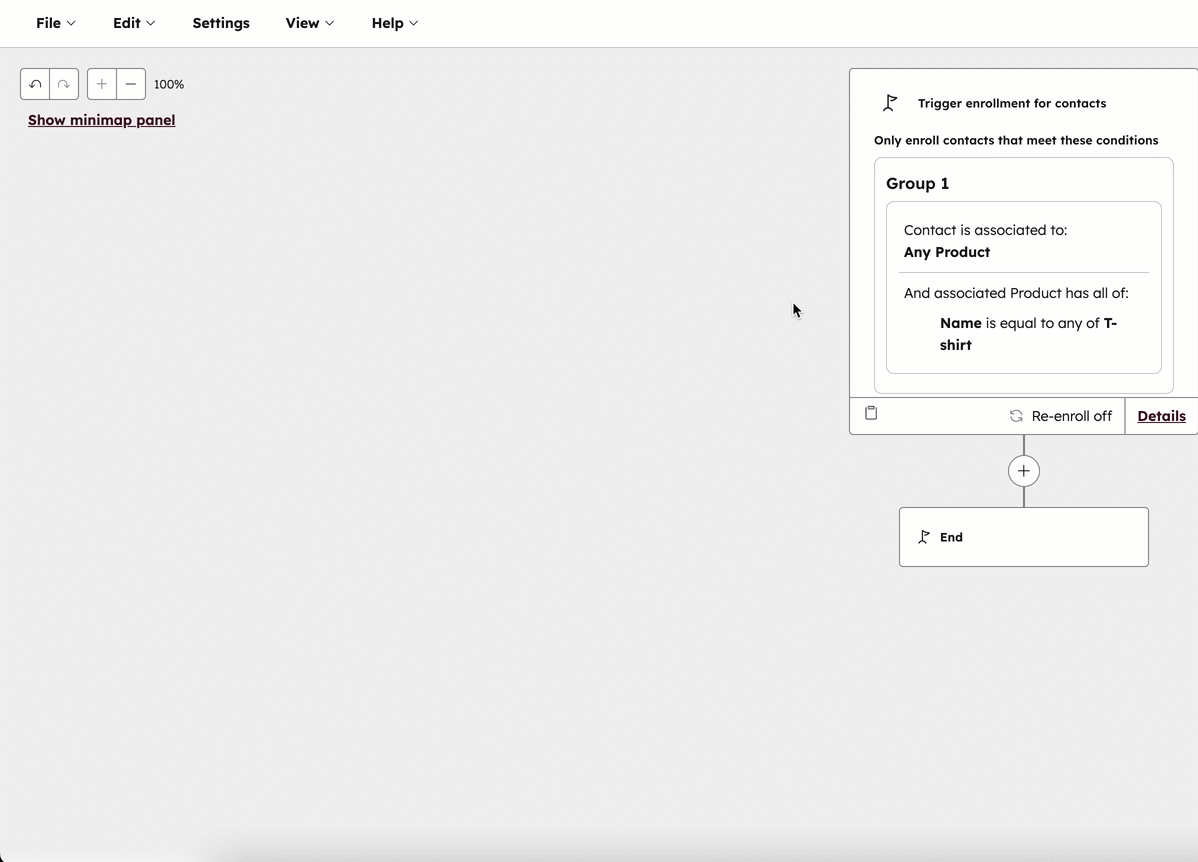This screenshot has height=862, width=1198.
Task: Click the plus node to add a workflow action
Action: 1023,470
